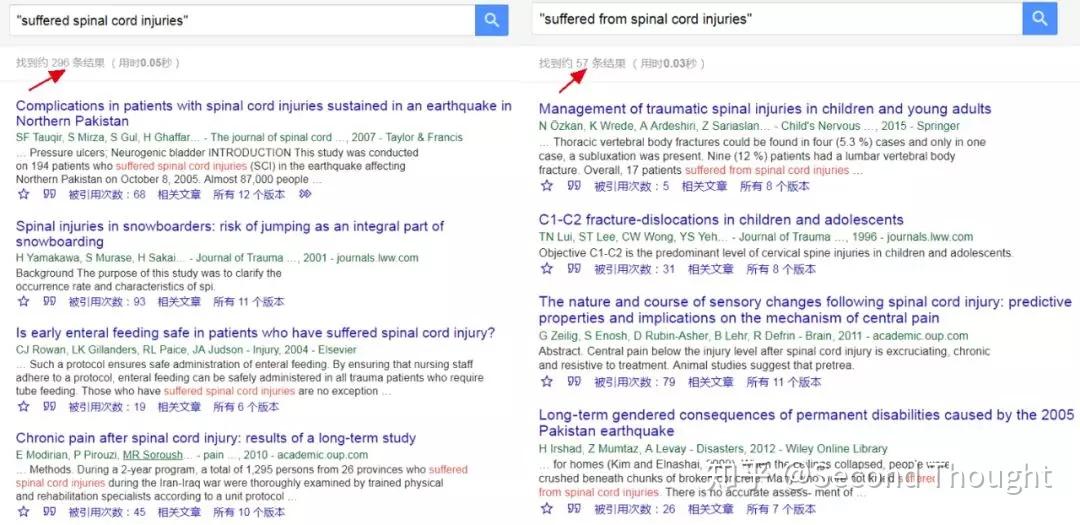Open the double-arrow more icon for the Tauqir result
Screen dimensions: 1080x525
pyautogui.click(x=305, y=194)
